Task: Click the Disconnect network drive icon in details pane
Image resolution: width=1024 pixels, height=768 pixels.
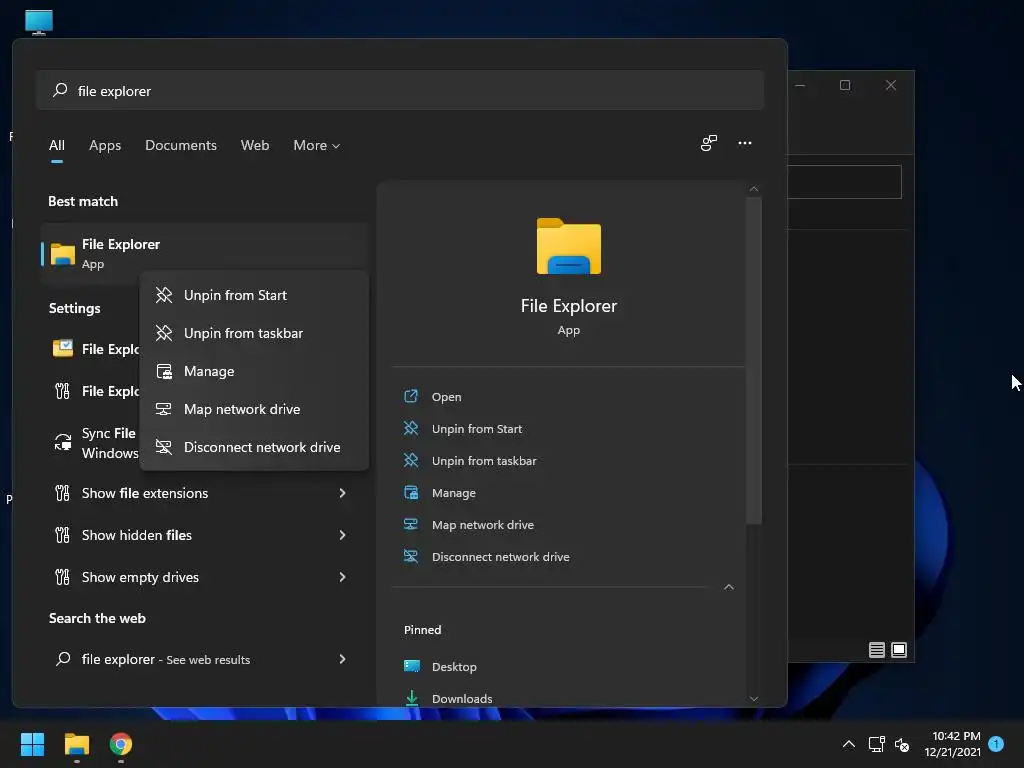Action: 411,556
